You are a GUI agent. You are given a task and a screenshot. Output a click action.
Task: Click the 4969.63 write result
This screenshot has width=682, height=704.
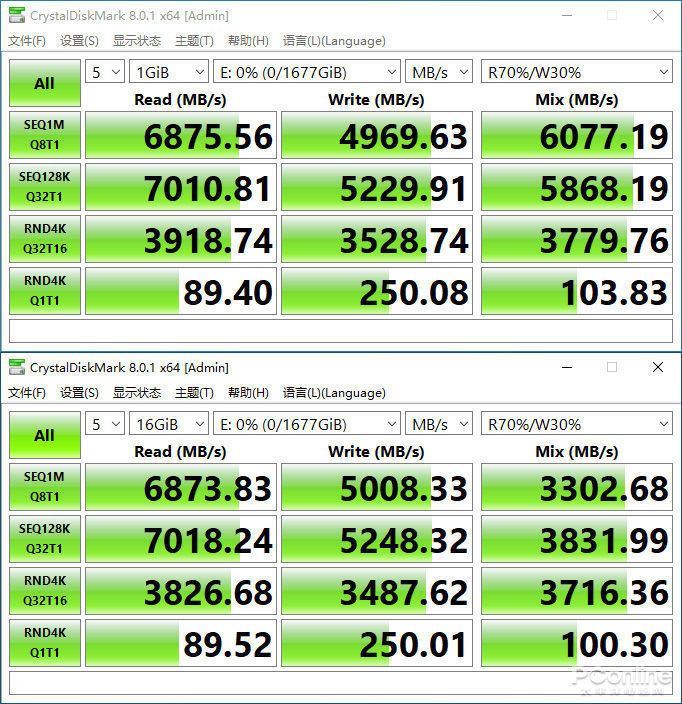(377, 135)
